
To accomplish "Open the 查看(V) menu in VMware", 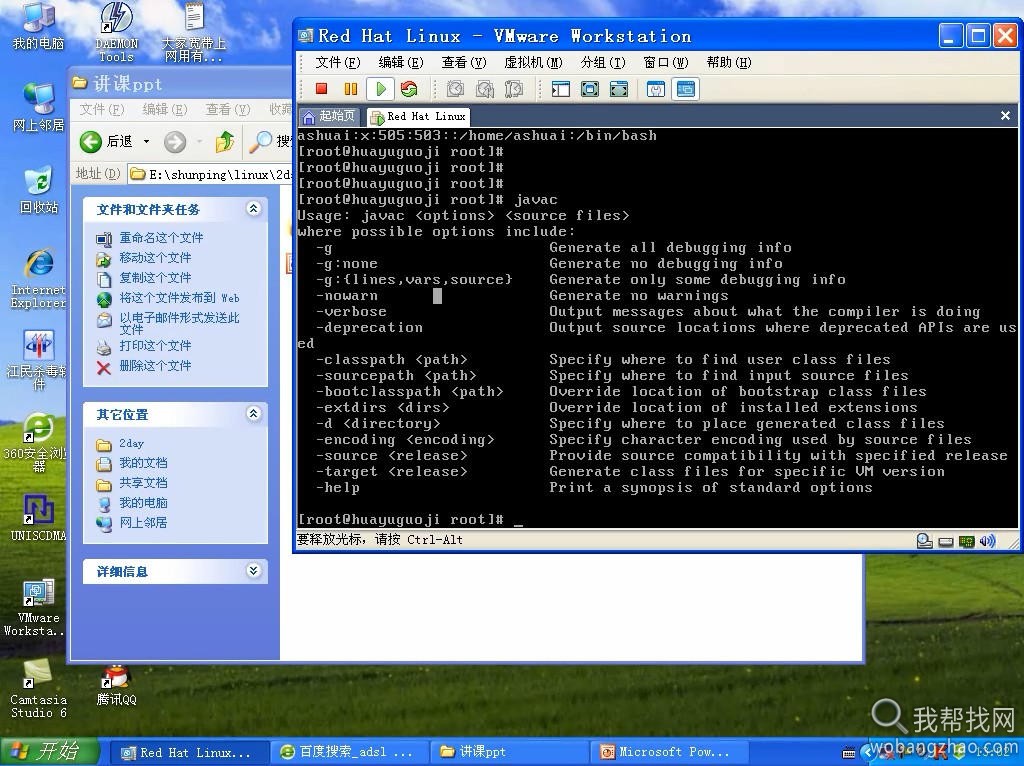I will 464,63.
